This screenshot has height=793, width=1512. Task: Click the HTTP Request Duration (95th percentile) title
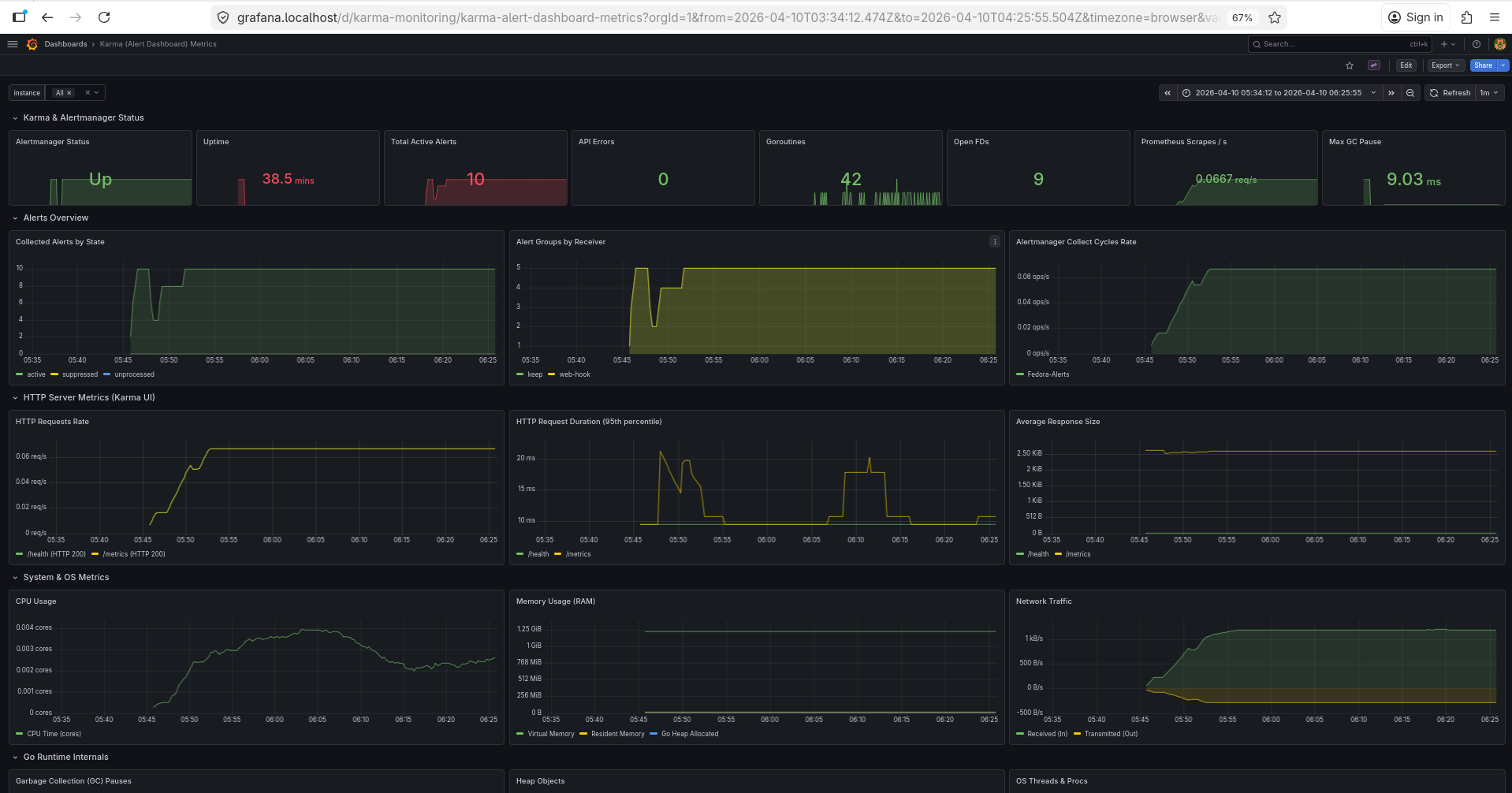point(589,422)
